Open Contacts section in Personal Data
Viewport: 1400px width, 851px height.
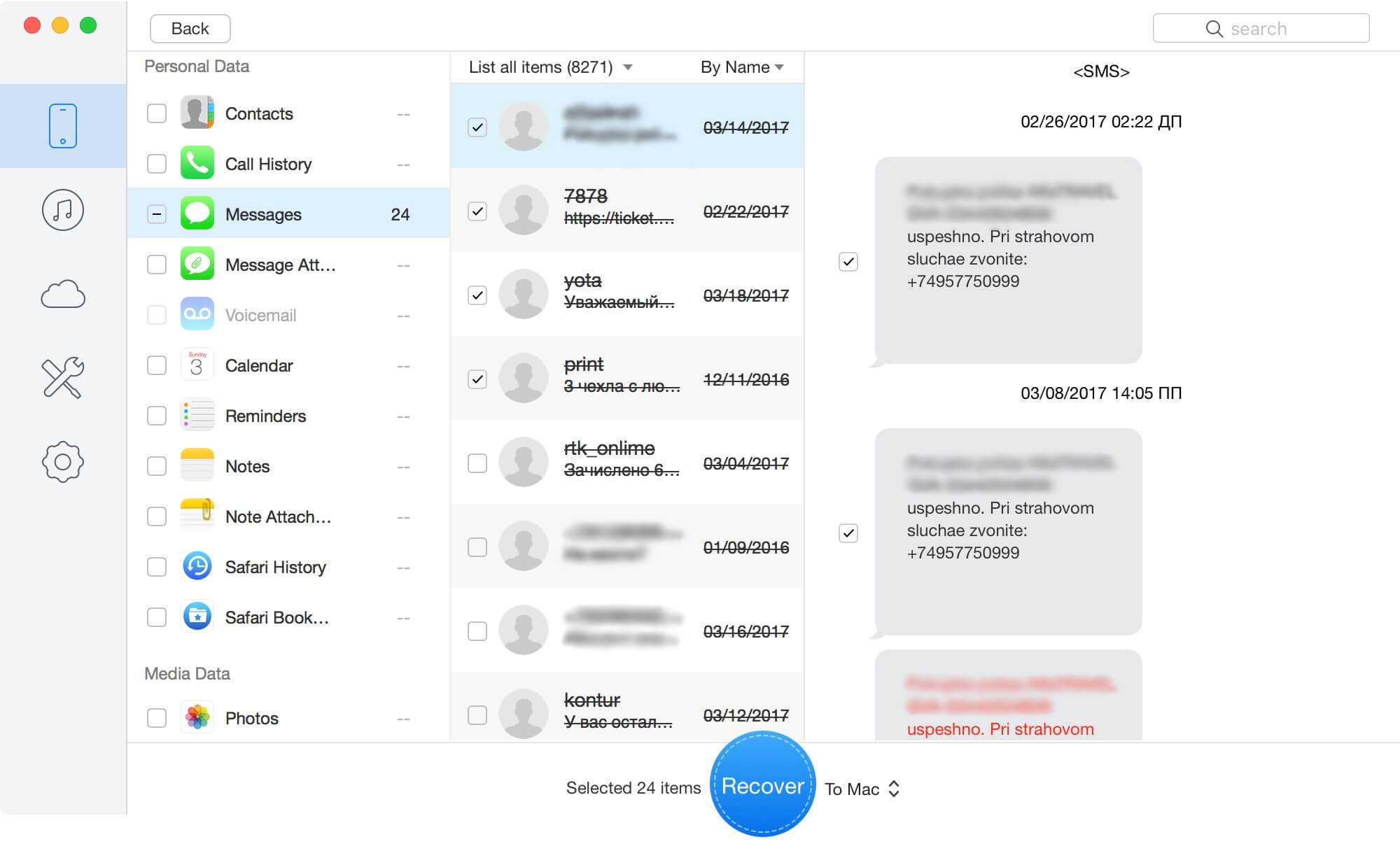point(259,113)
